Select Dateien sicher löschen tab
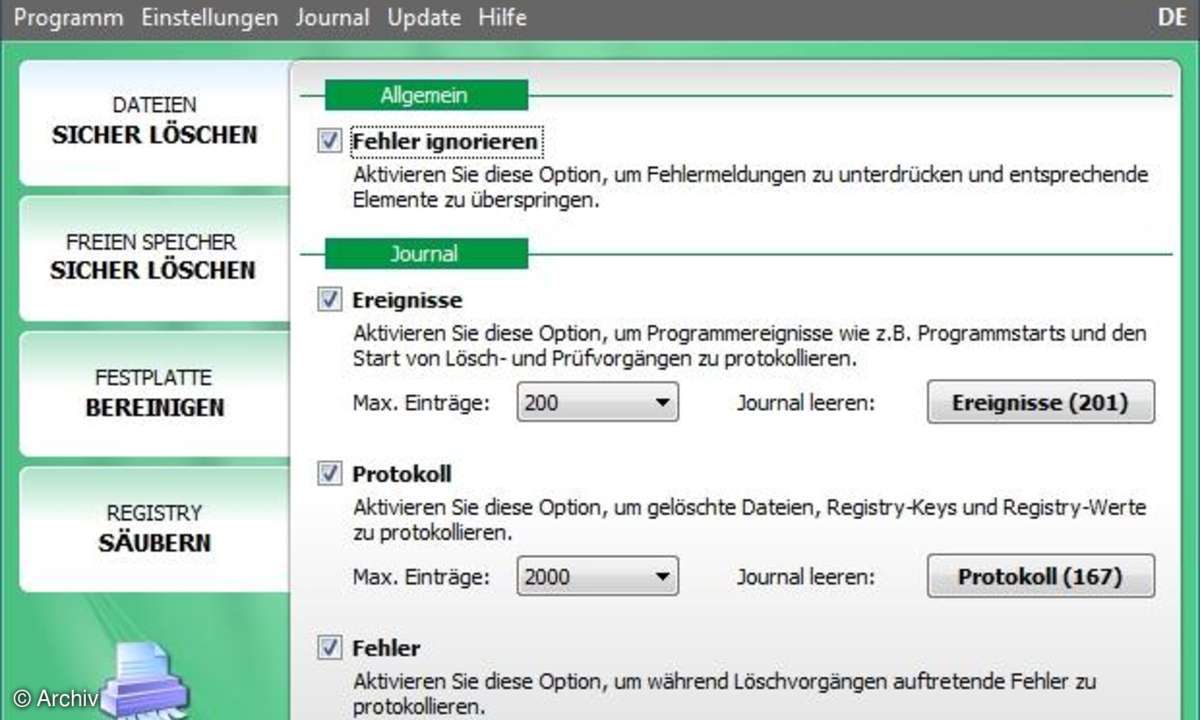This screenshot has height=720, width=1200. point(155,121)
